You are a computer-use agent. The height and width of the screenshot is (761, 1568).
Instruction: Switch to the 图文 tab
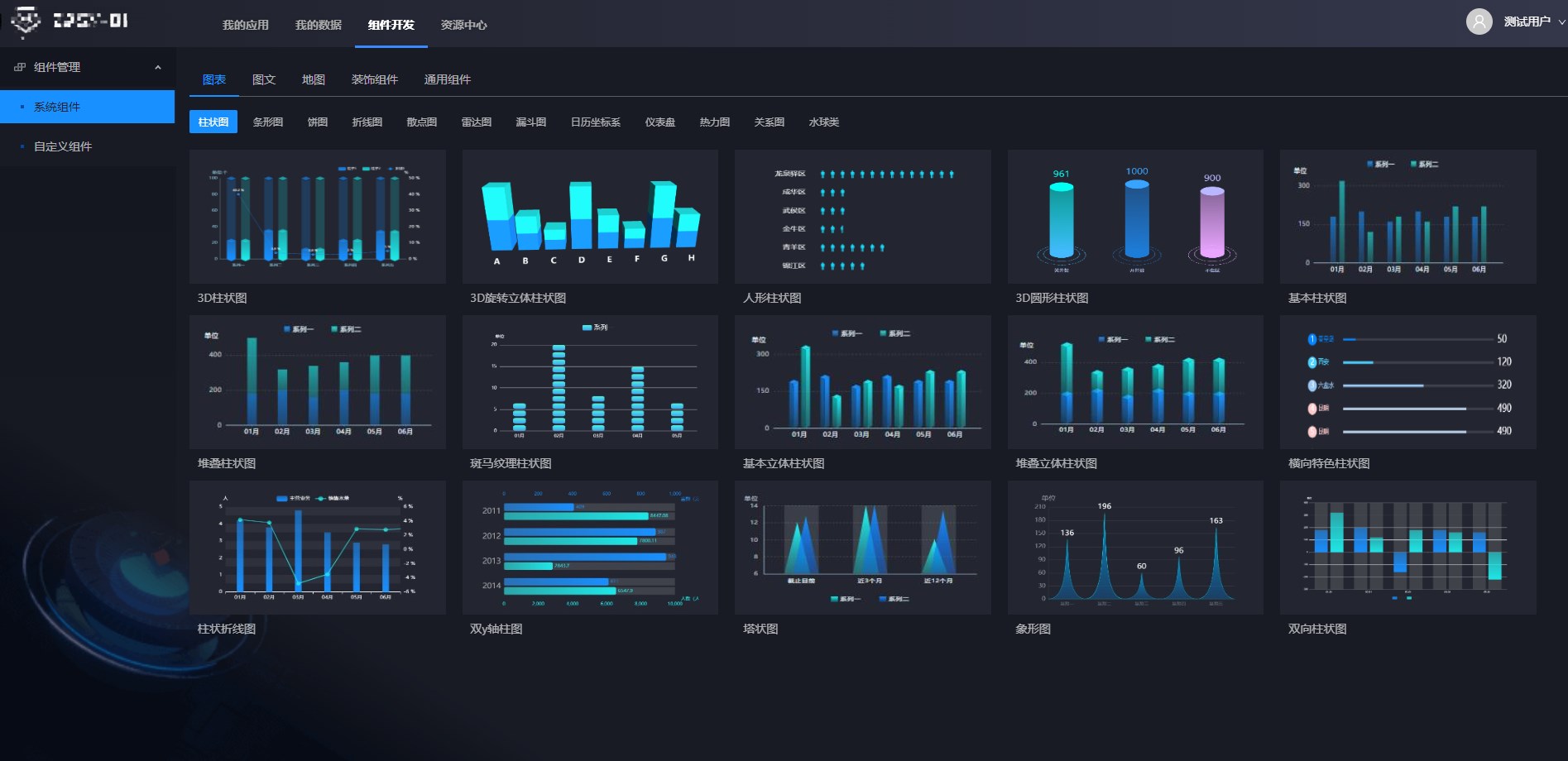coord(264,79)
